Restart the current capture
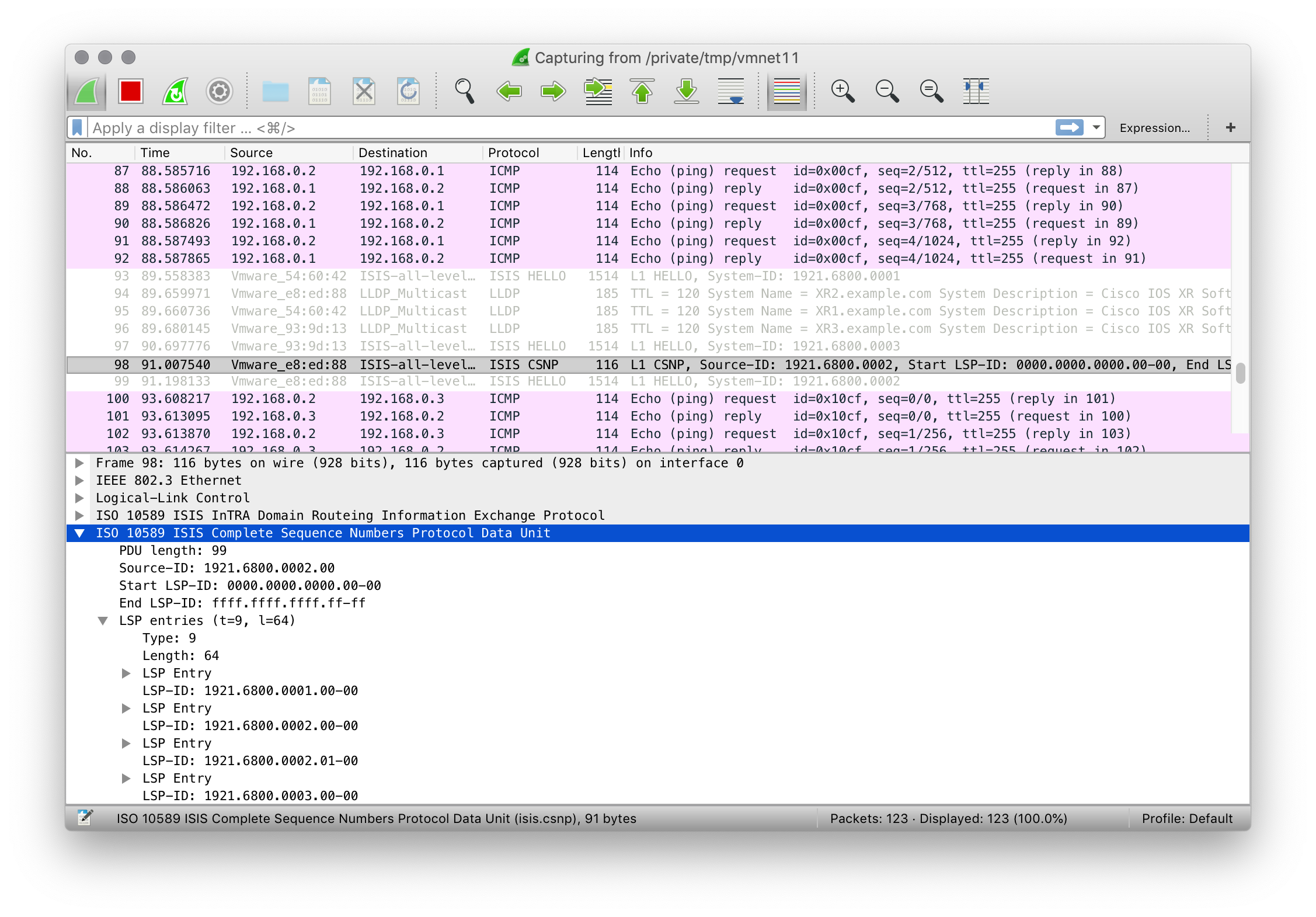Viewport: 1316px width, 917px height. (175, 91)
